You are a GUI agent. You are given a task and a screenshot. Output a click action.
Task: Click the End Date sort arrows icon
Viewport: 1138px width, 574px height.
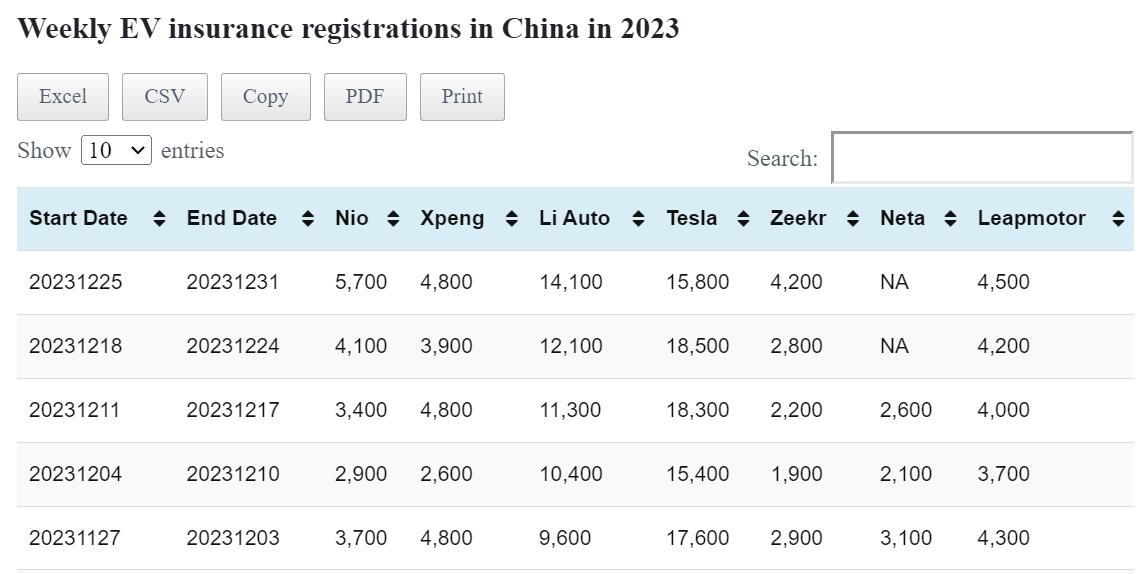pyautogui.click(x=308, y=218)
